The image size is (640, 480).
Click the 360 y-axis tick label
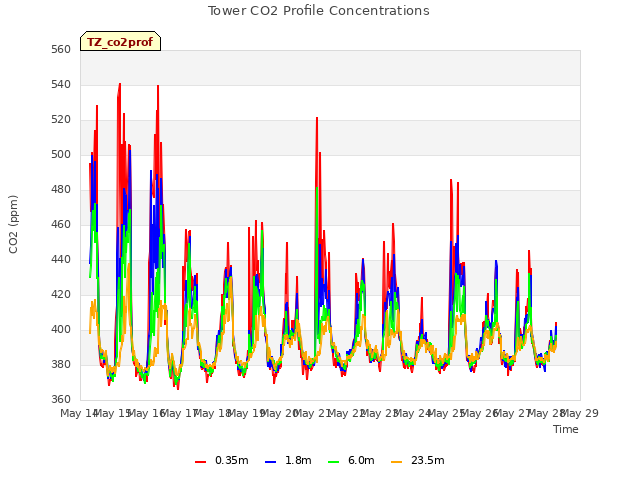[61, 400]
